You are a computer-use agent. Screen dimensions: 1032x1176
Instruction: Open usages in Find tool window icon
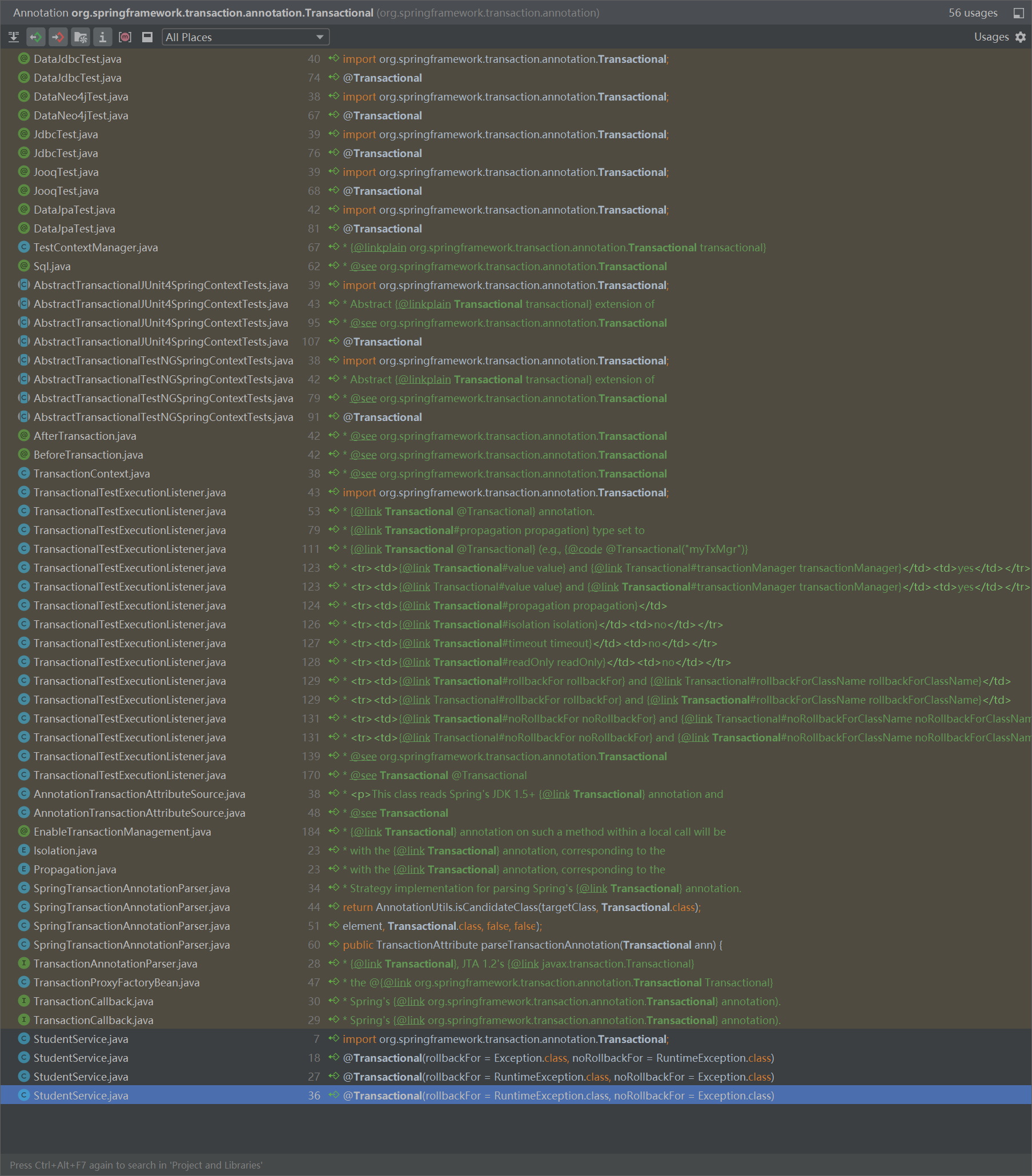[1018, 13]
